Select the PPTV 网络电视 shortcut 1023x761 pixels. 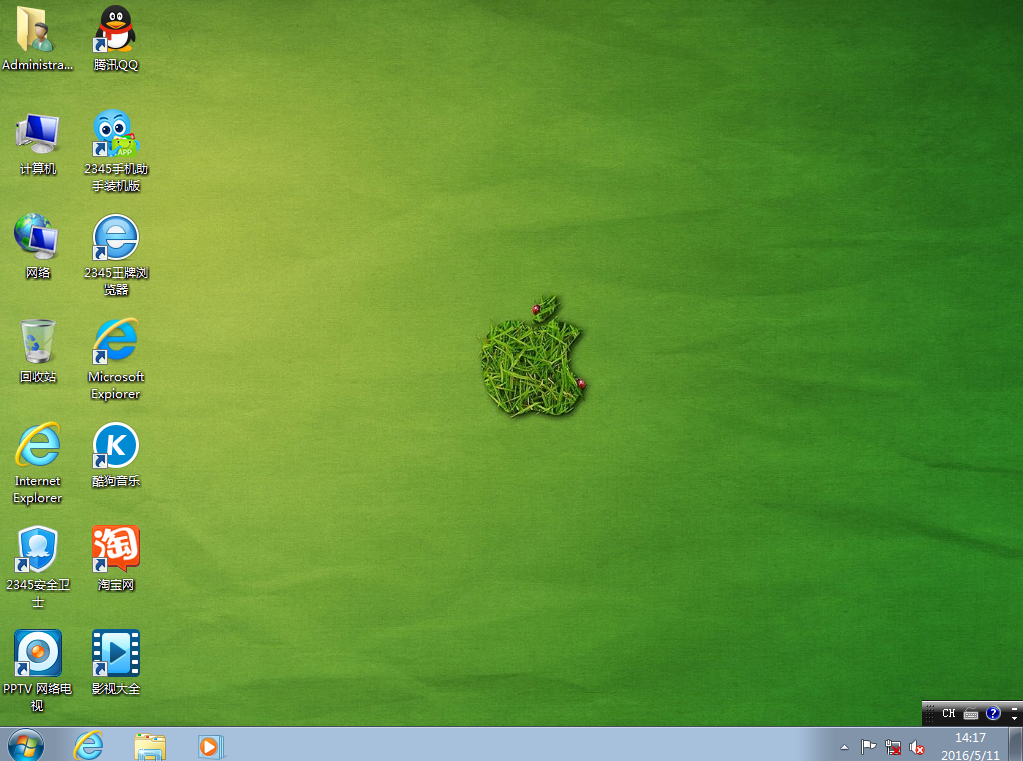click(x=37, y=670)
